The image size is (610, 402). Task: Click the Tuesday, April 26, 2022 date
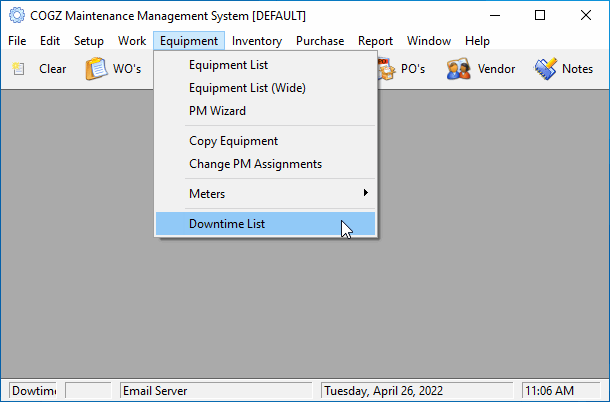coord(417,390)
